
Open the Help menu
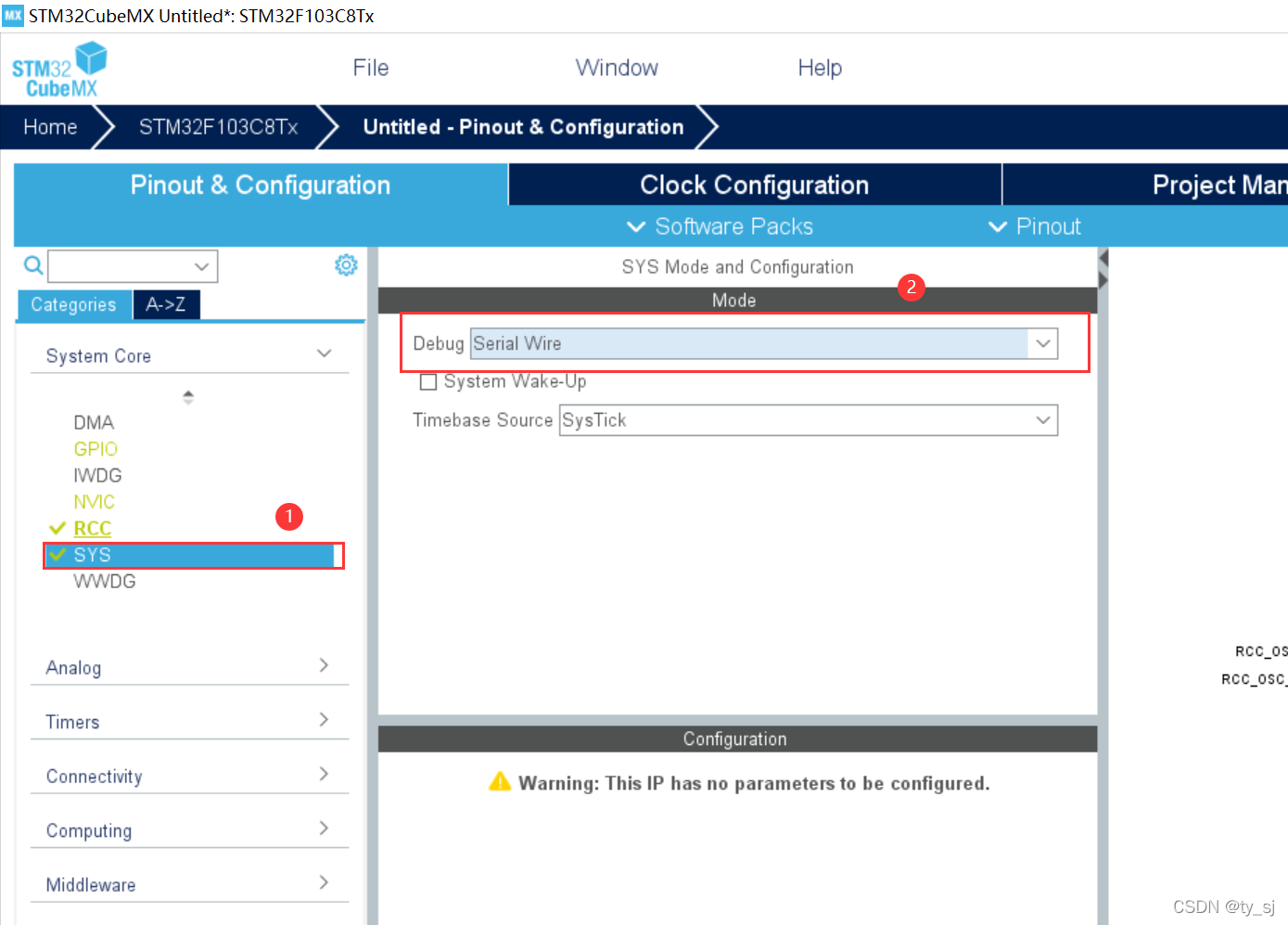[820, 68]
